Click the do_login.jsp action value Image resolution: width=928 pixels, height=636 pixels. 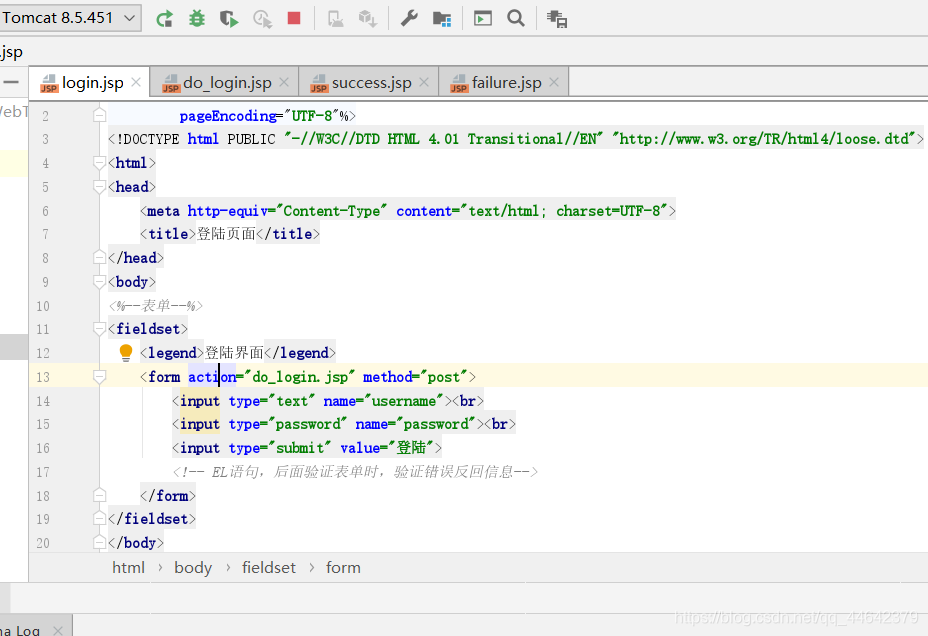click(x=299, y=377)
